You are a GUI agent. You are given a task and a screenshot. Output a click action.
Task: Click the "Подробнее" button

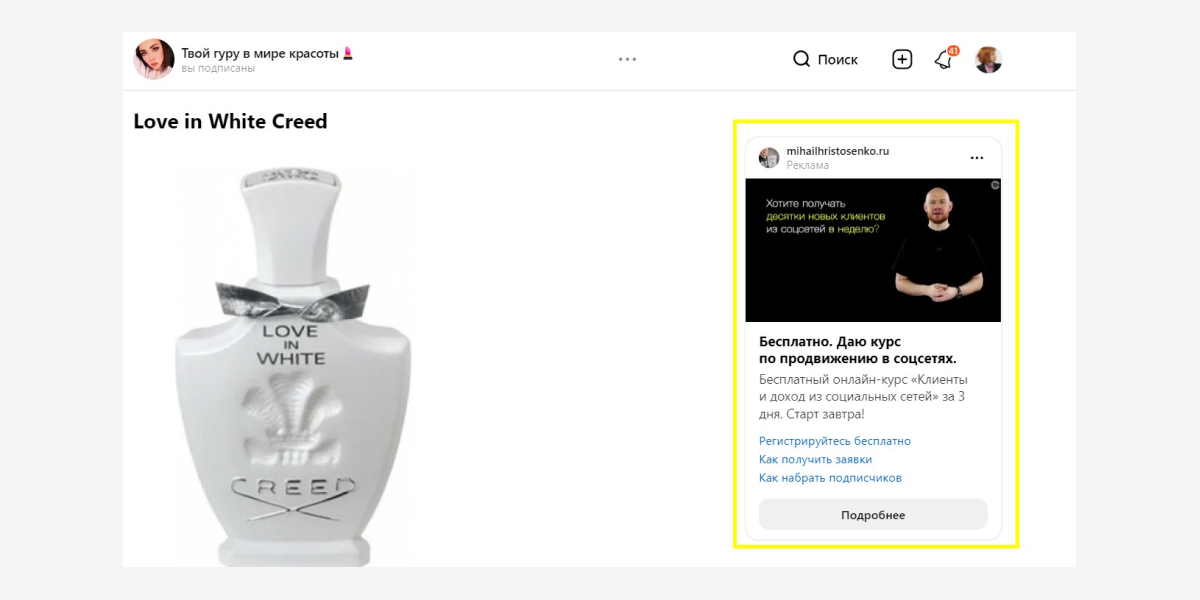[x=872, y=515]
